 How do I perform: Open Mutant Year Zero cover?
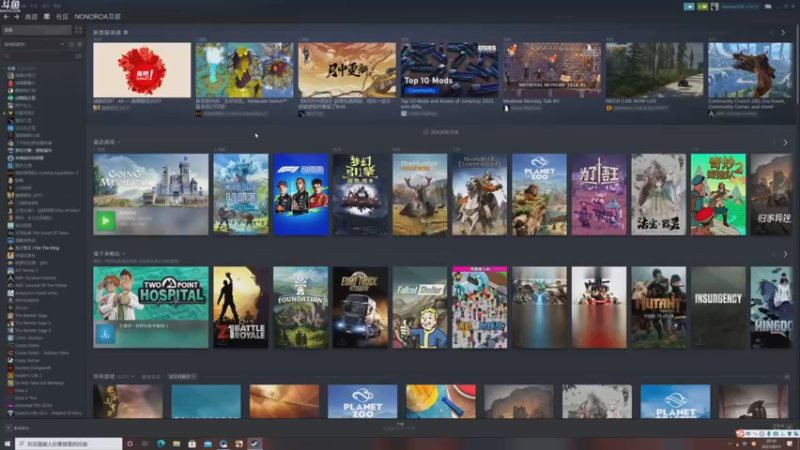click(x=659, y=307)
